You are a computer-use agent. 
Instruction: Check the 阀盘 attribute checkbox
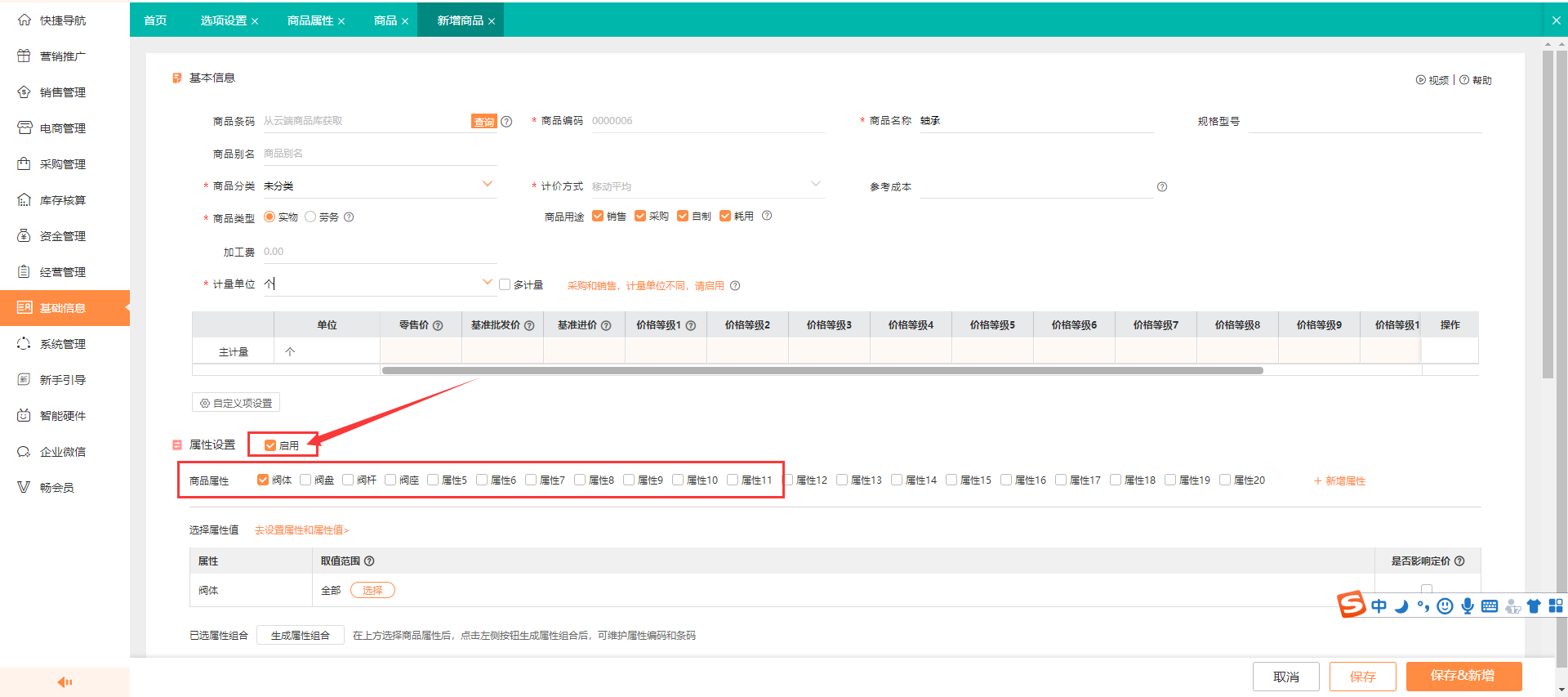point(305,480)
